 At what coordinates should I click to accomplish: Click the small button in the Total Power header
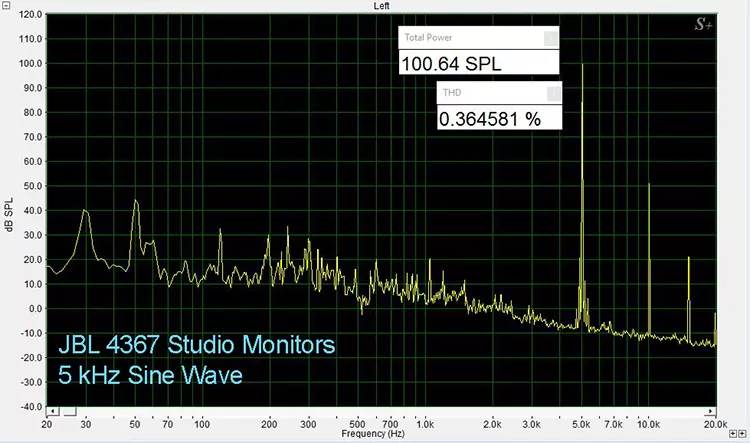coord(551,38)
